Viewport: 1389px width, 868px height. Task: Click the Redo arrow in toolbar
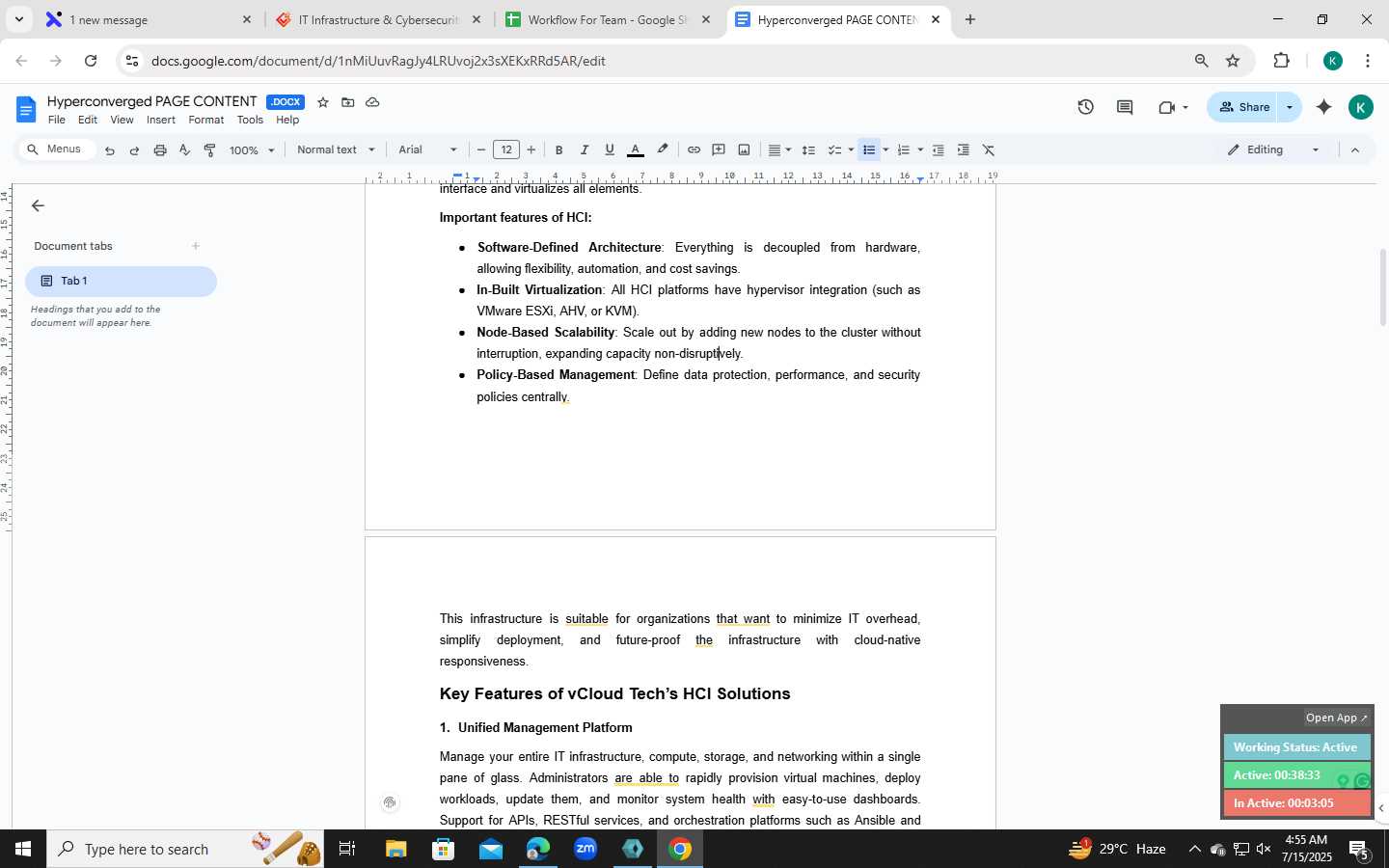click(x=134, y=150)
